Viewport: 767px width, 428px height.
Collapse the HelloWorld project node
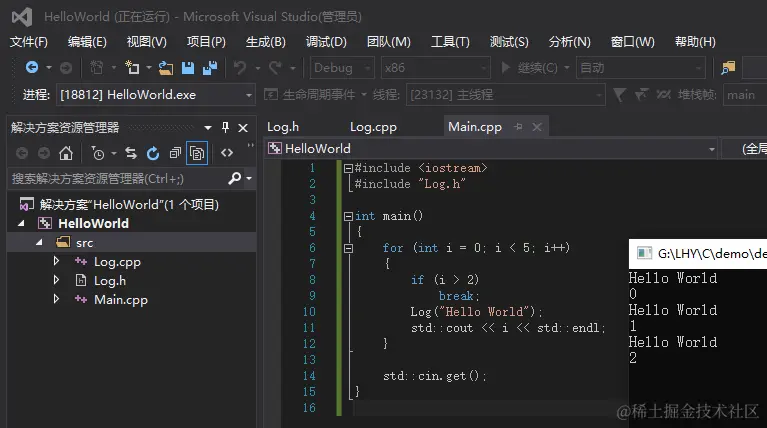(x=21, y=224)
